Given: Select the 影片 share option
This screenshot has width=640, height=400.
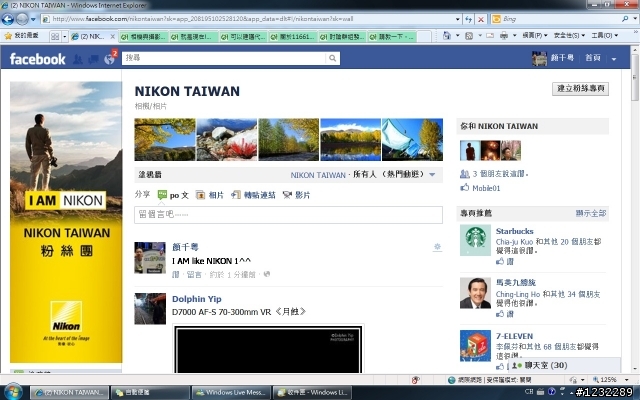Looking at the screenshot, I should (296, 195).
